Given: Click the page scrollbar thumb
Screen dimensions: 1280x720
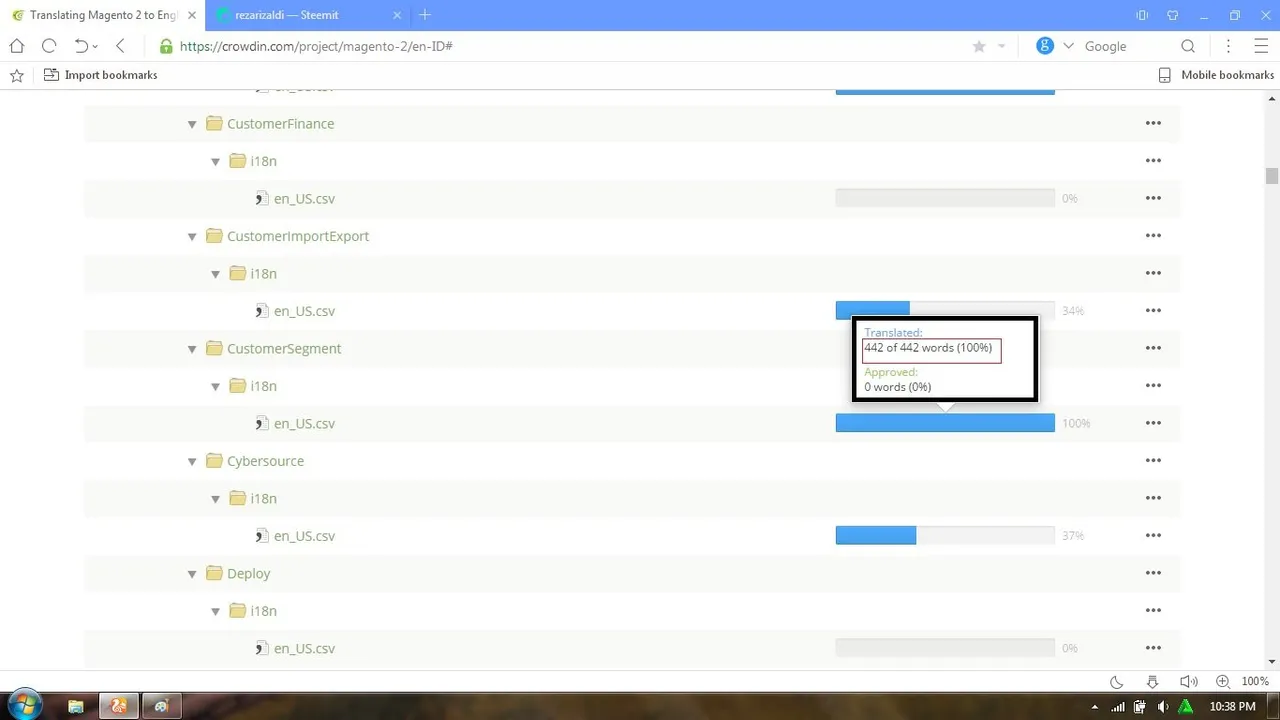Looking at the screenshot, I should 1272,176.
